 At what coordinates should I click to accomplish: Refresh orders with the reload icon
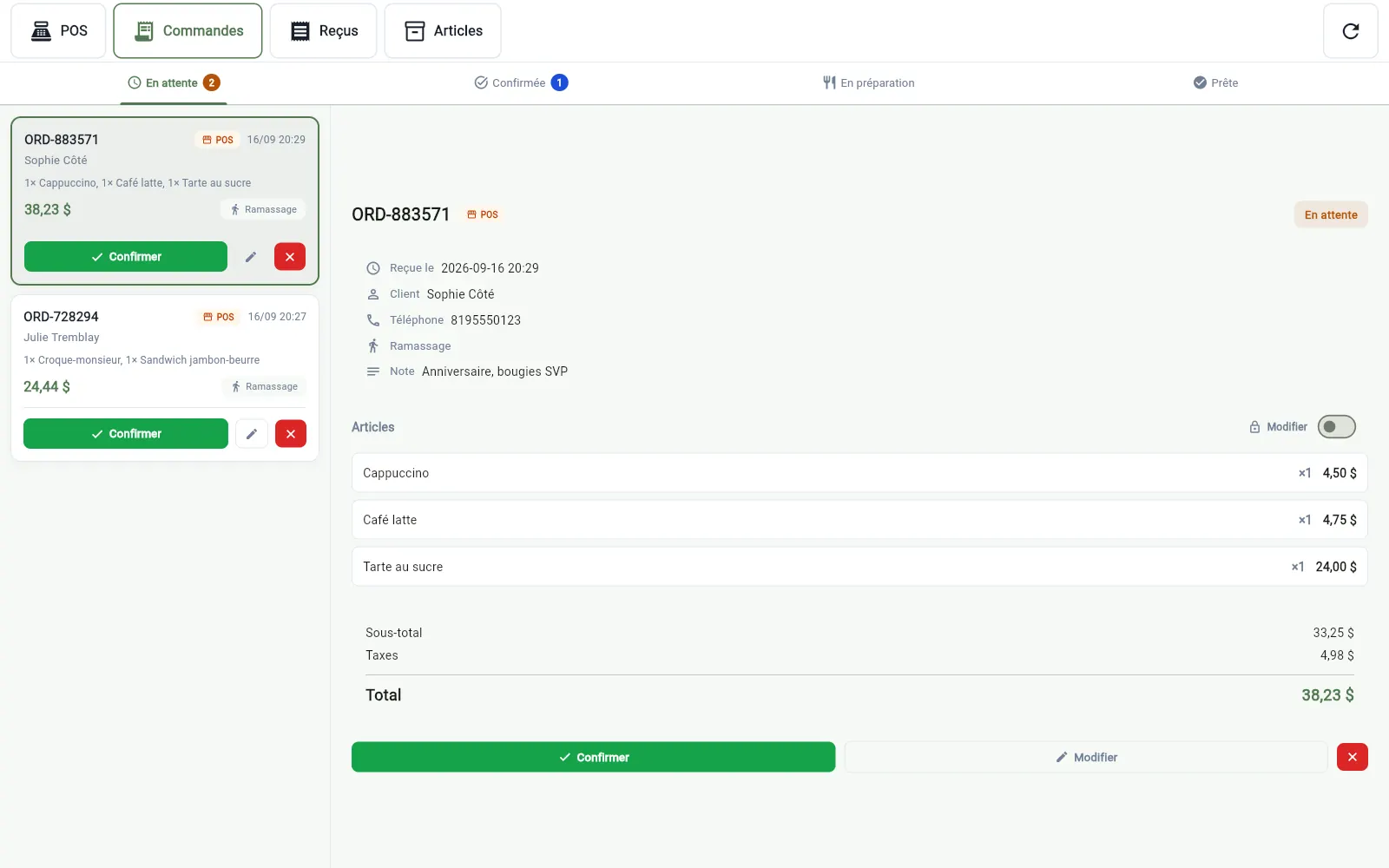[x=1350, y=31]
